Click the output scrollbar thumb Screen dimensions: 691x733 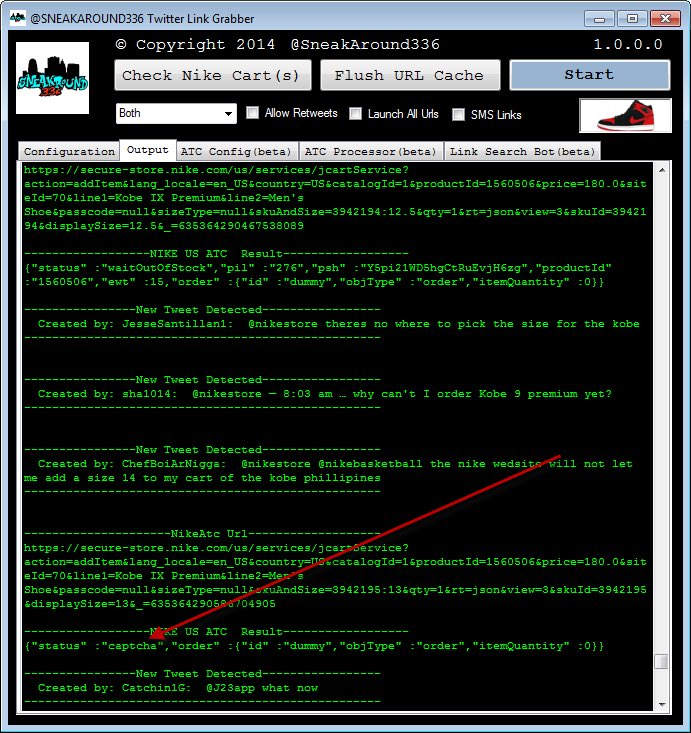pos(662,661)
